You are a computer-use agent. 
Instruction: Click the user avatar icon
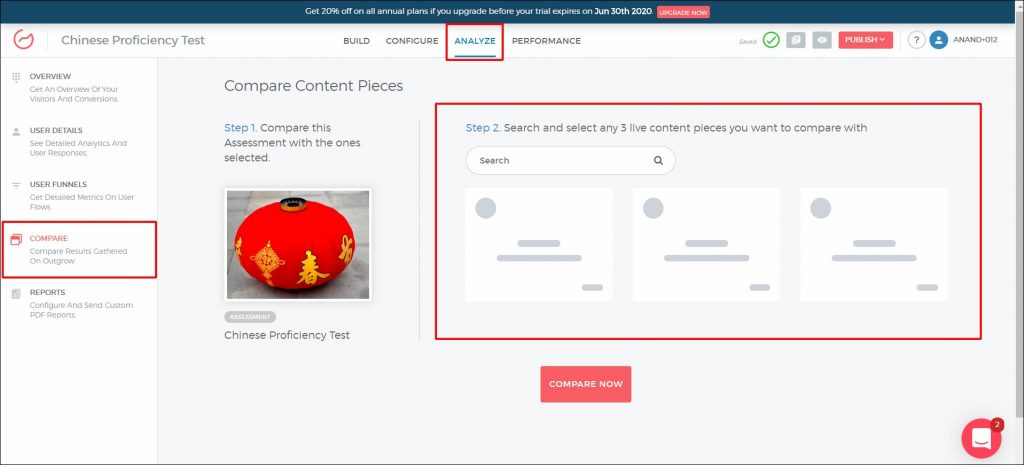(939, 40)
